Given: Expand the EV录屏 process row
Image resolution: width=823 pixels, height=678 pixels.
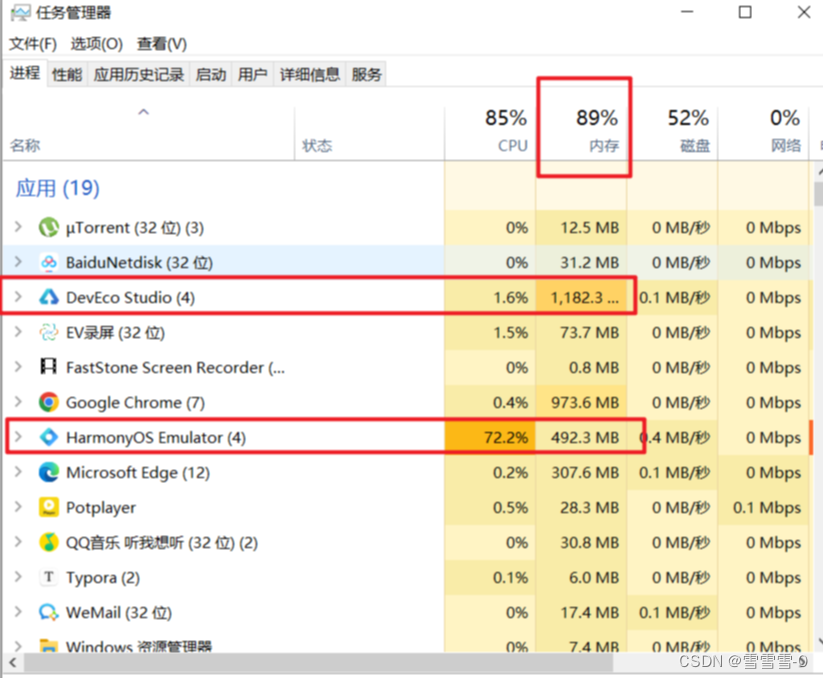Looking at the screenshot, I should click(x=18, y=332).
